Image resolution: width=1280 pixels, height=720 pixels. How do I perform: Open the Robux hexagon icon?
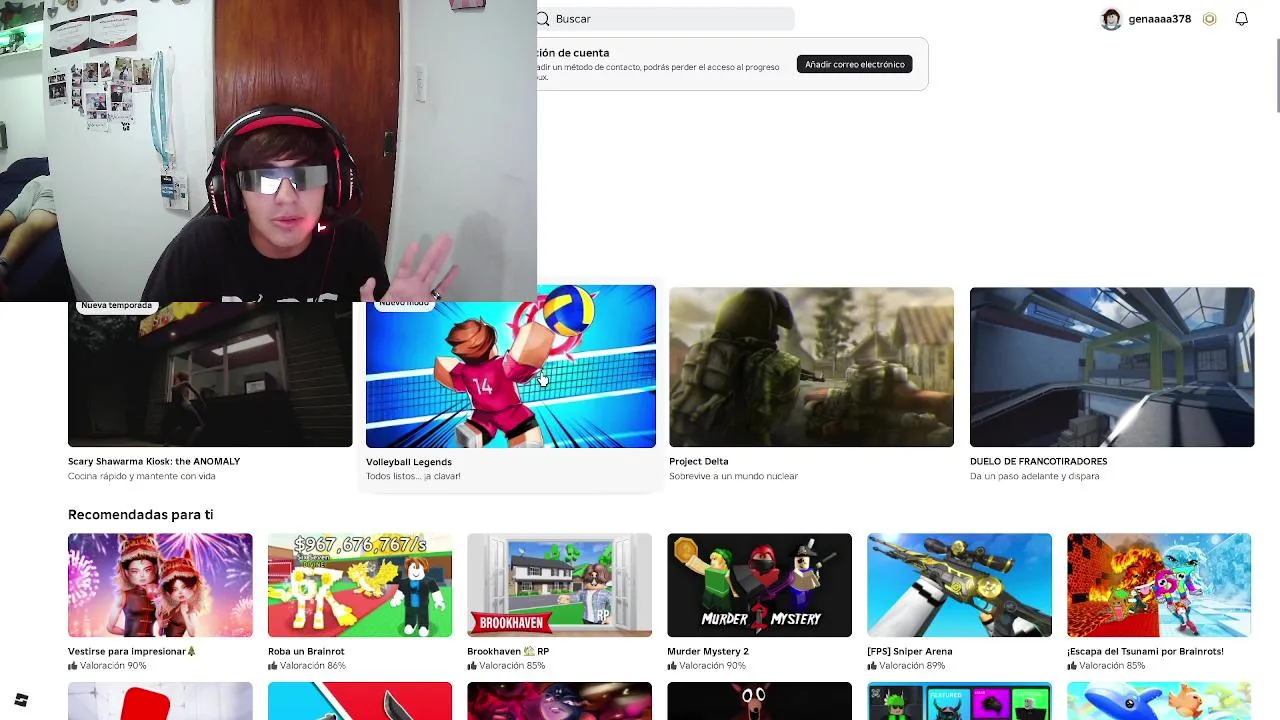click(x=1209, y=19)
